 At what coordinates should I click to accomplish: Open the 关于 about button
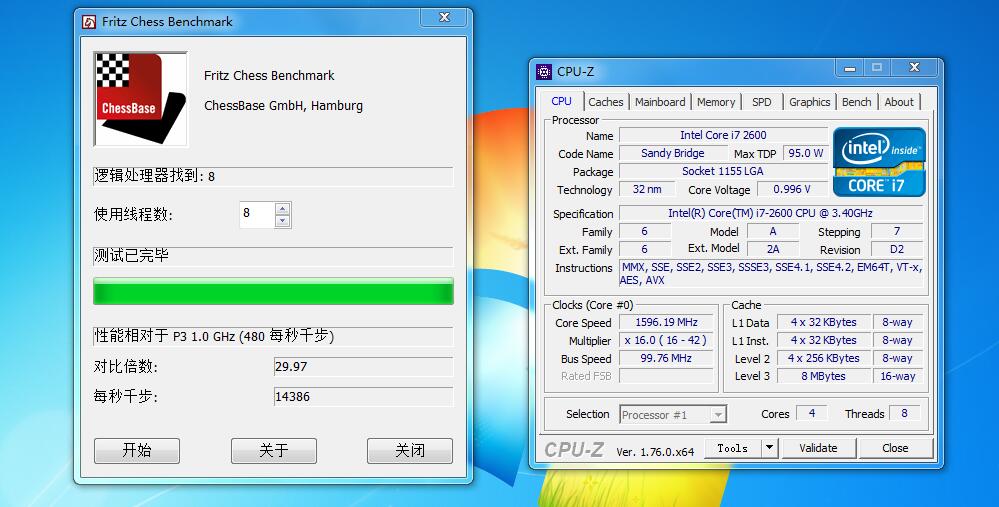click(x=274, y=451)
